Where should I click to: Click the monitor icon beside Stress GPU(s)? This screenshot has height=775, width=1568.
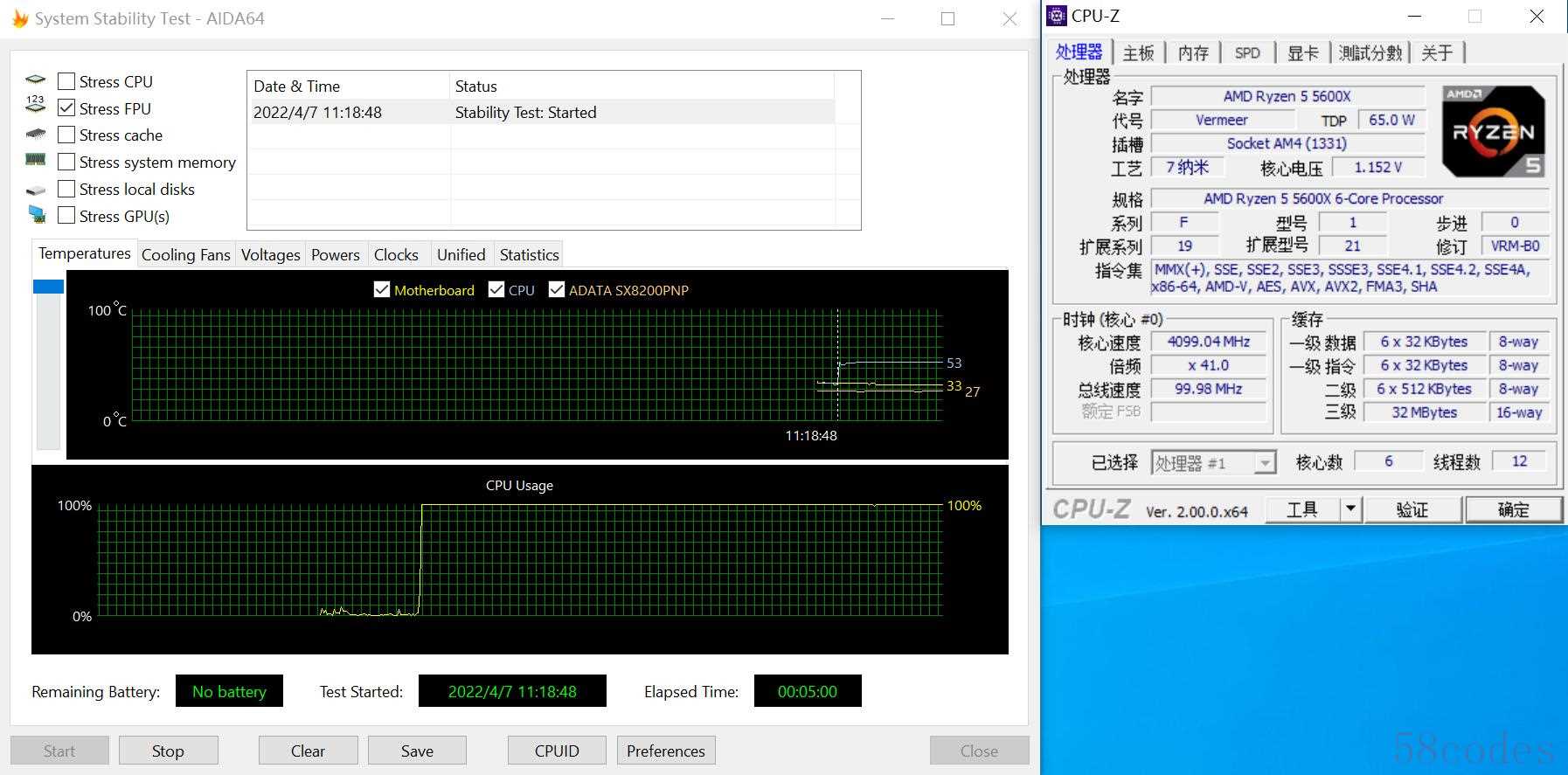tap(37, 214)
